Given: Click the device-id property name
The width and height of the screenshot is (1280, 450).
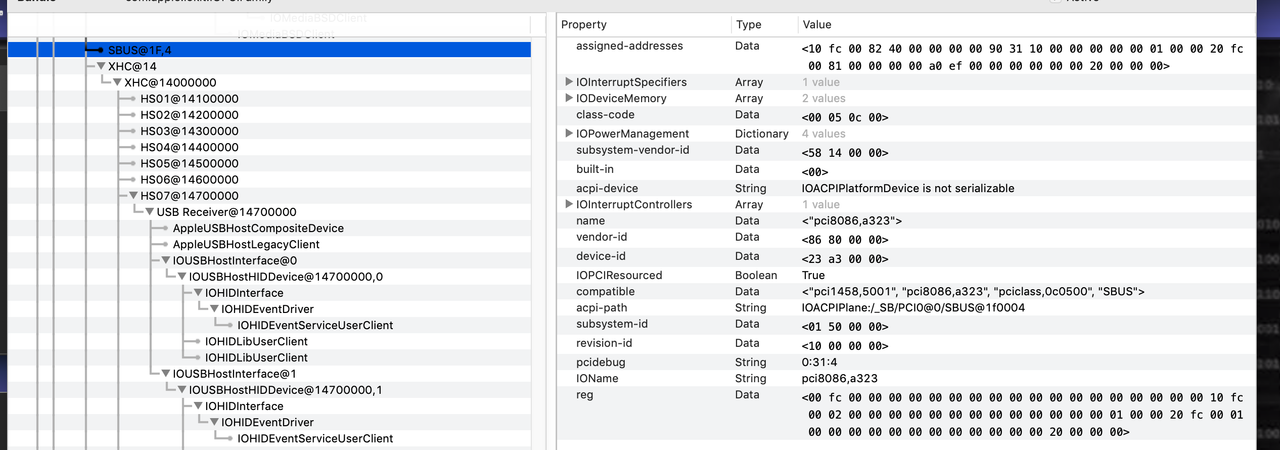Looking at the screenshot, I should pos(602,257).
